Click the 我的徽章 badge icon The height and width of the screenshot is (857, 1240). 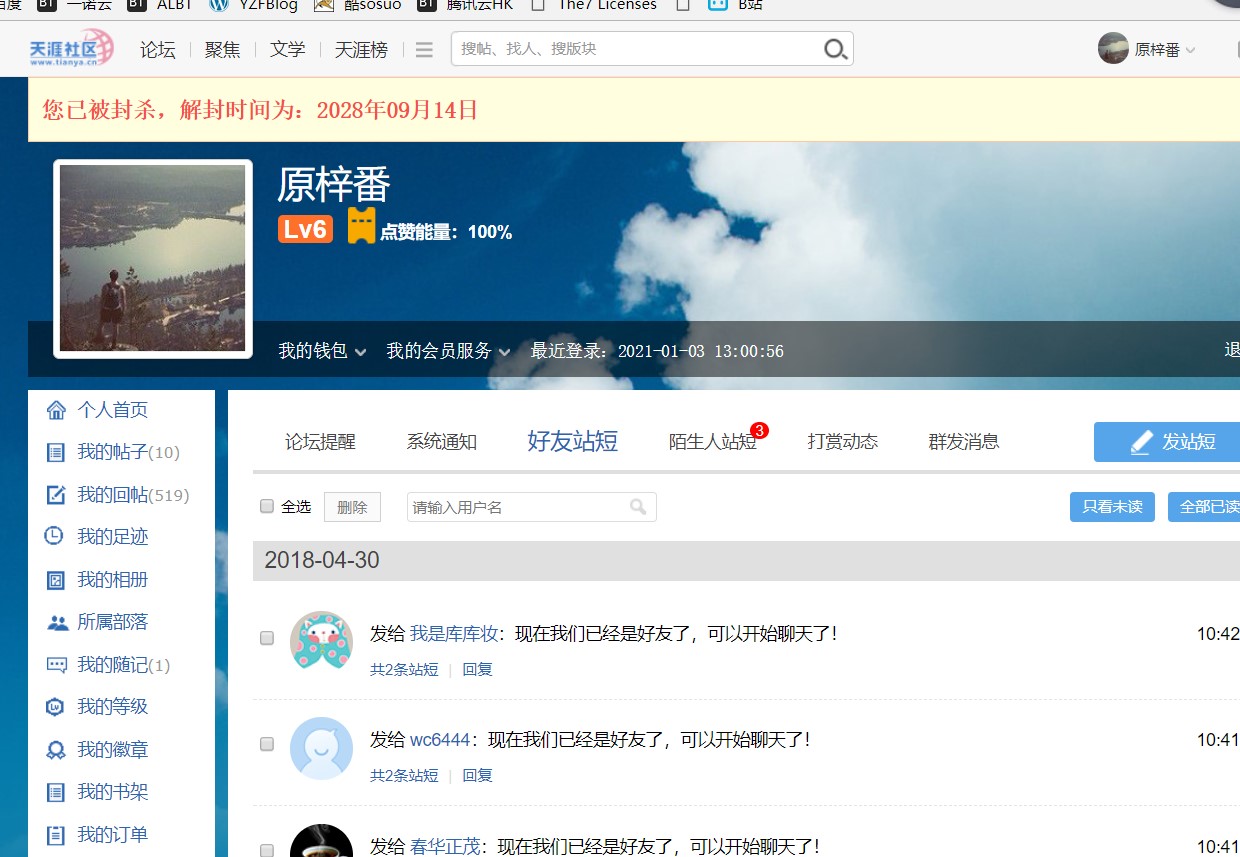(x=56, y=750)
